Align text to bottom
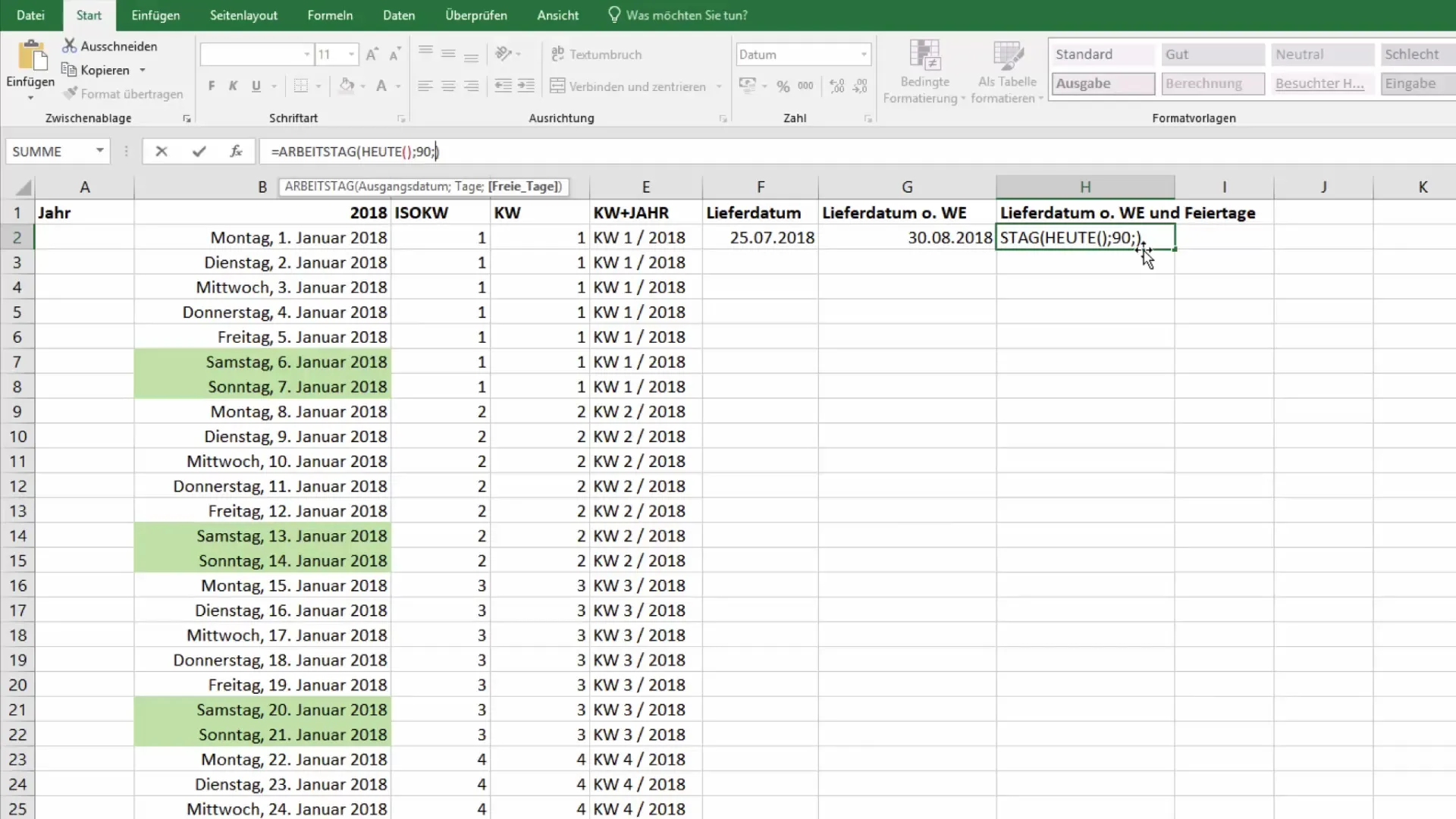This screenshot has width=1456, height=819. click(471, 55)
